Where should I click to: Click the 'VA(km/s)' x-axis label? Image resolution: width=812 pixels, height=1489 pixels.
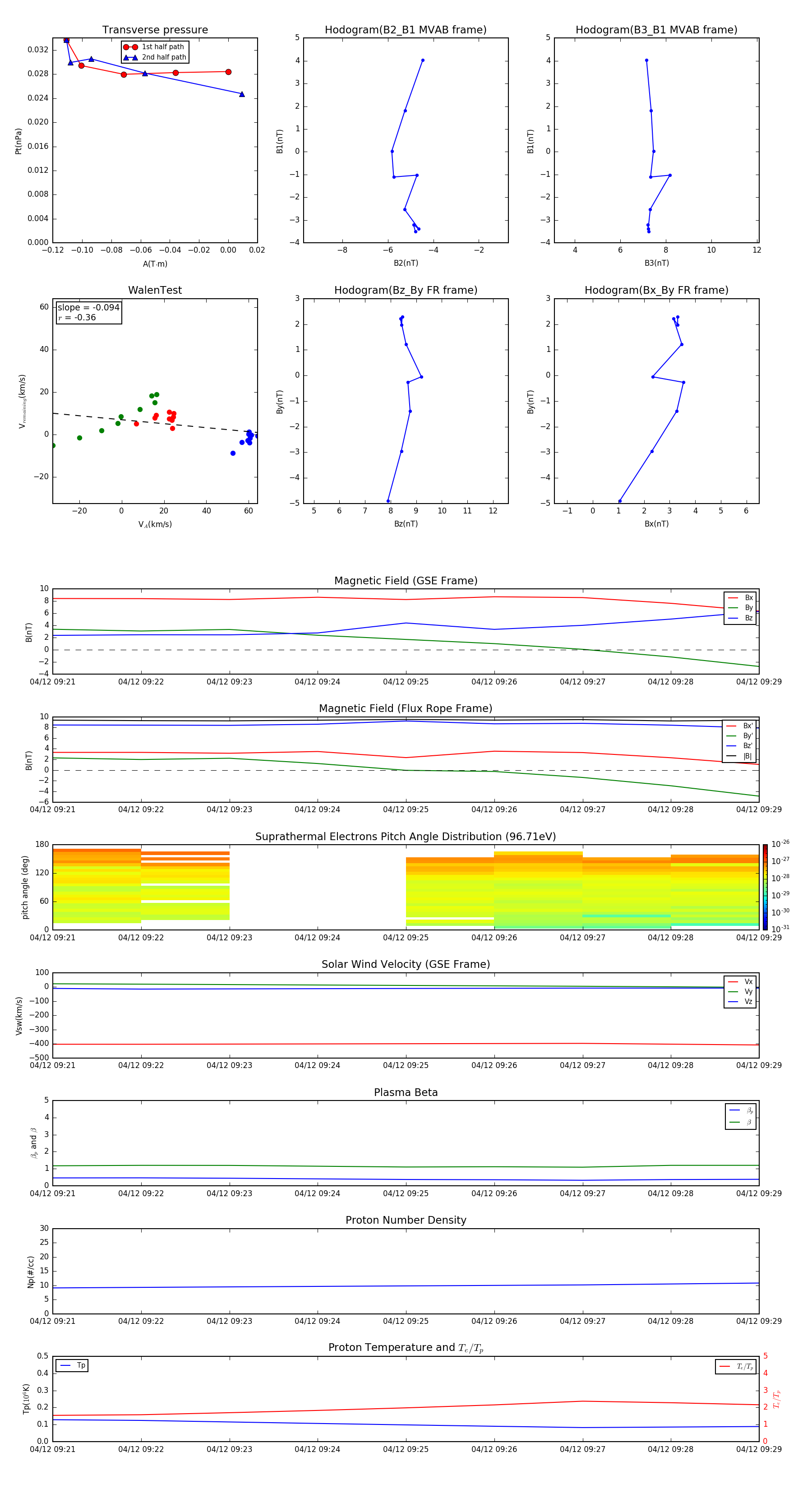[155, 524]
